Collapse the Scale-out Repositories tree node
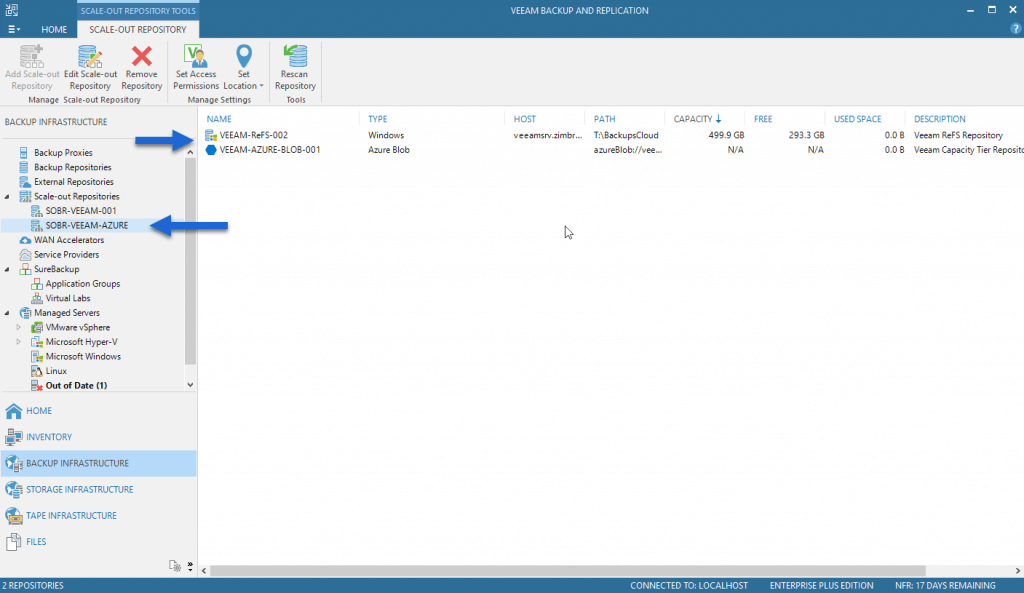This screenshot has width=1024, height=593. coord(7,197)
